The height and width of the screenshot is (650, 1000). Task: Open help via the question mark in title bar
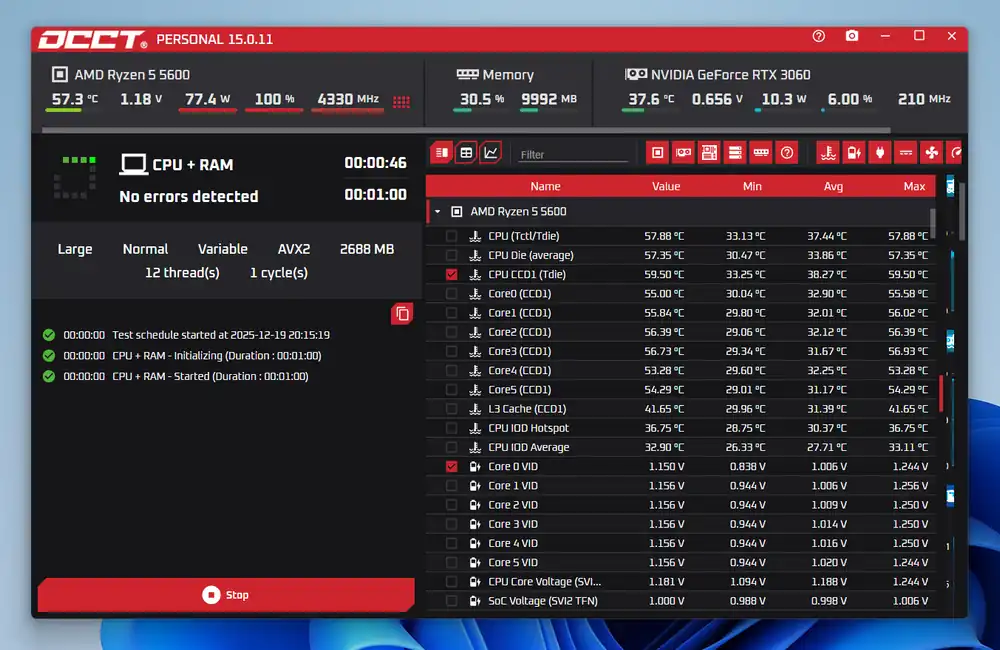pyautogui.click(x=819, y=36)
